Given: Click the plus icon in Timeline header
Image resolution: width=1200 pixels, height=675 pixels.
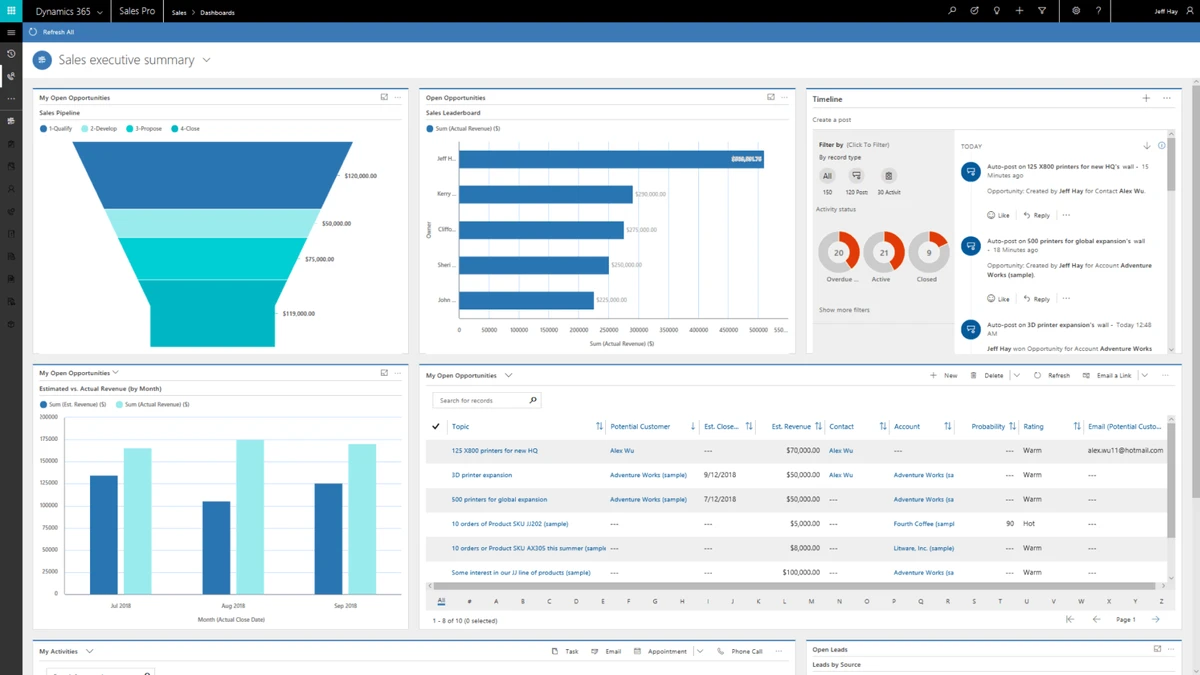Looking at the screenshot, I should point(1146,98).
